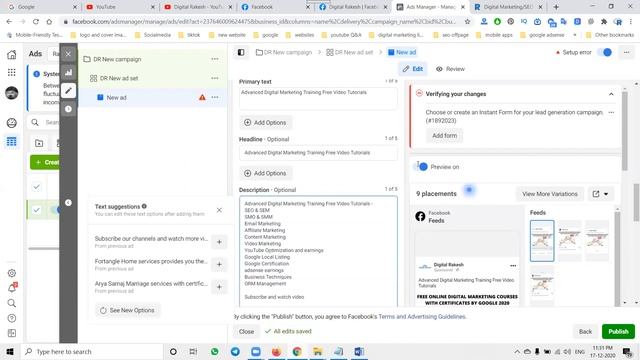Switch to the Review tab

[x=450, y=69]
